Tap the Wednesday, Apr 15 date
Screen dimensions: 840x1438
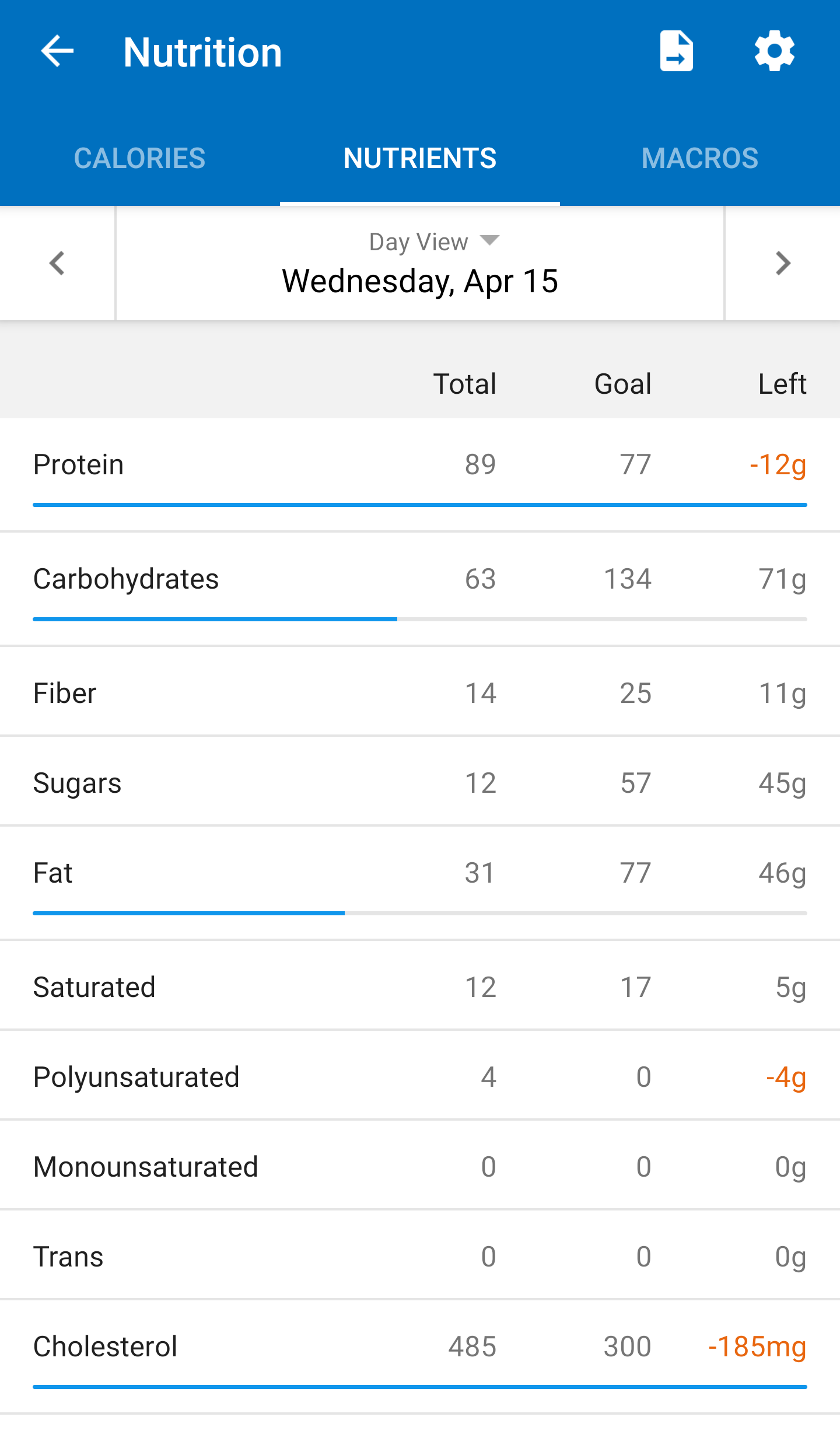point(419,281)
